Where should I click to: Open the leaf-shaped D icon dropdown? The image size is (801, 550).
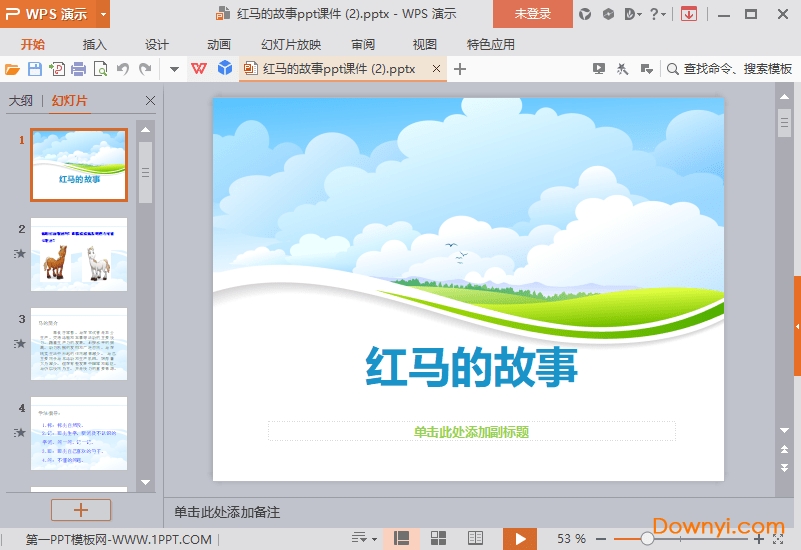tap(633, 14)
